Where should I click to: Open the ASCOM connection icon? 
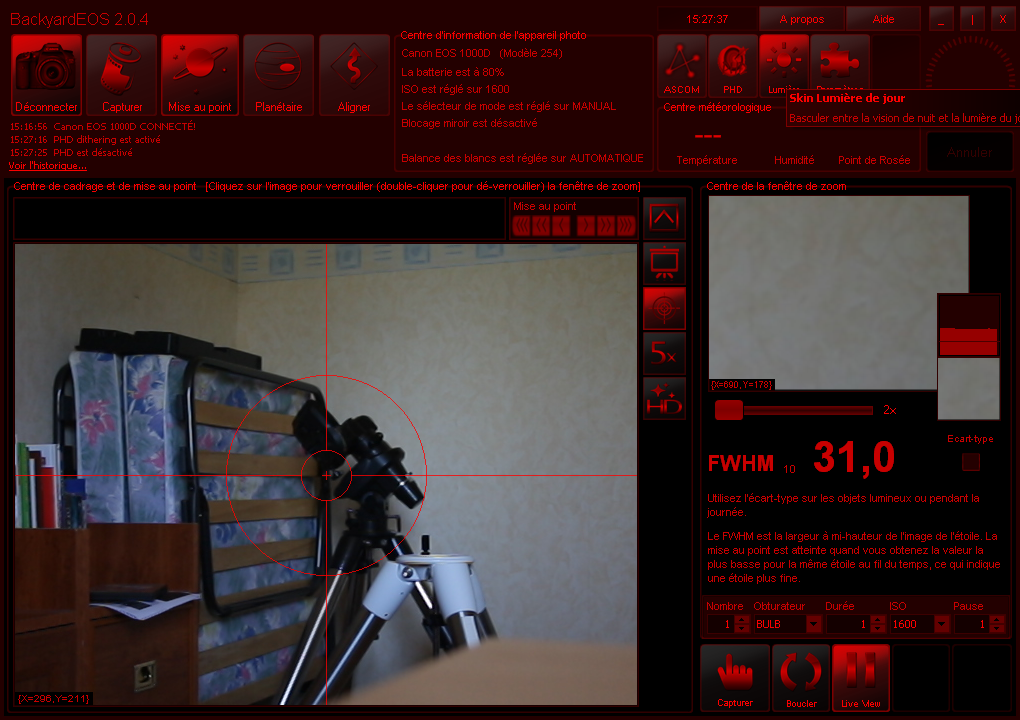pyautogui.click(x=682, y=66)
